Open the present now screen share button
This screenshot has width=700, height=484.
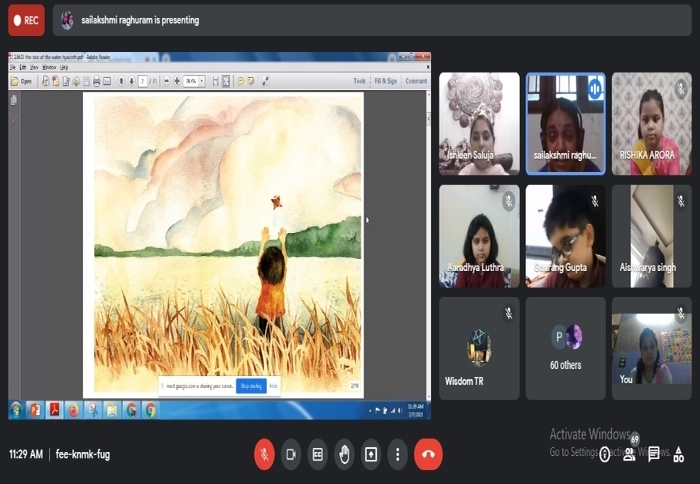[371, 455]
